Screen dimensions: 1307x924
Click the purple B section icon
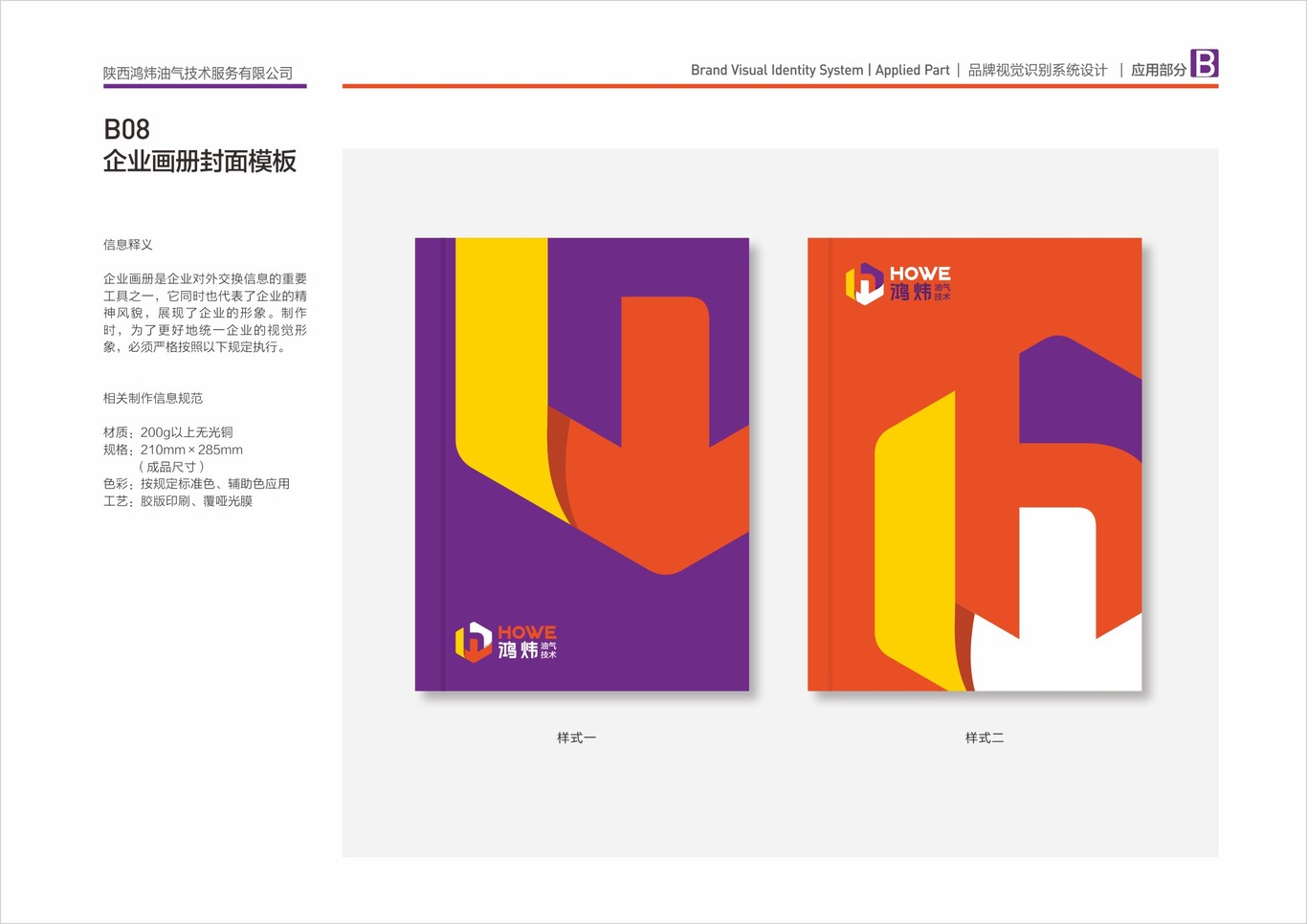[1204, 63]
